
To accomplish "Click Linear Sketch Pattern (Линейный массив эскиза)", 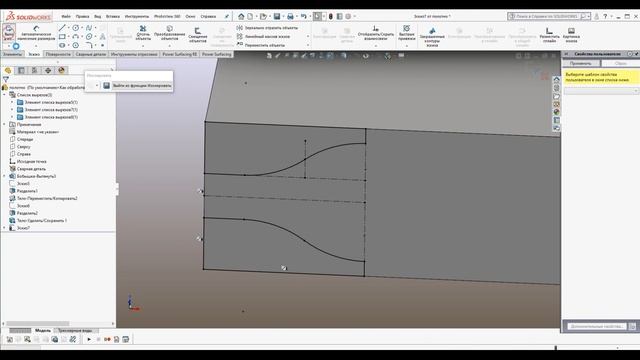I will pos(264,36).
